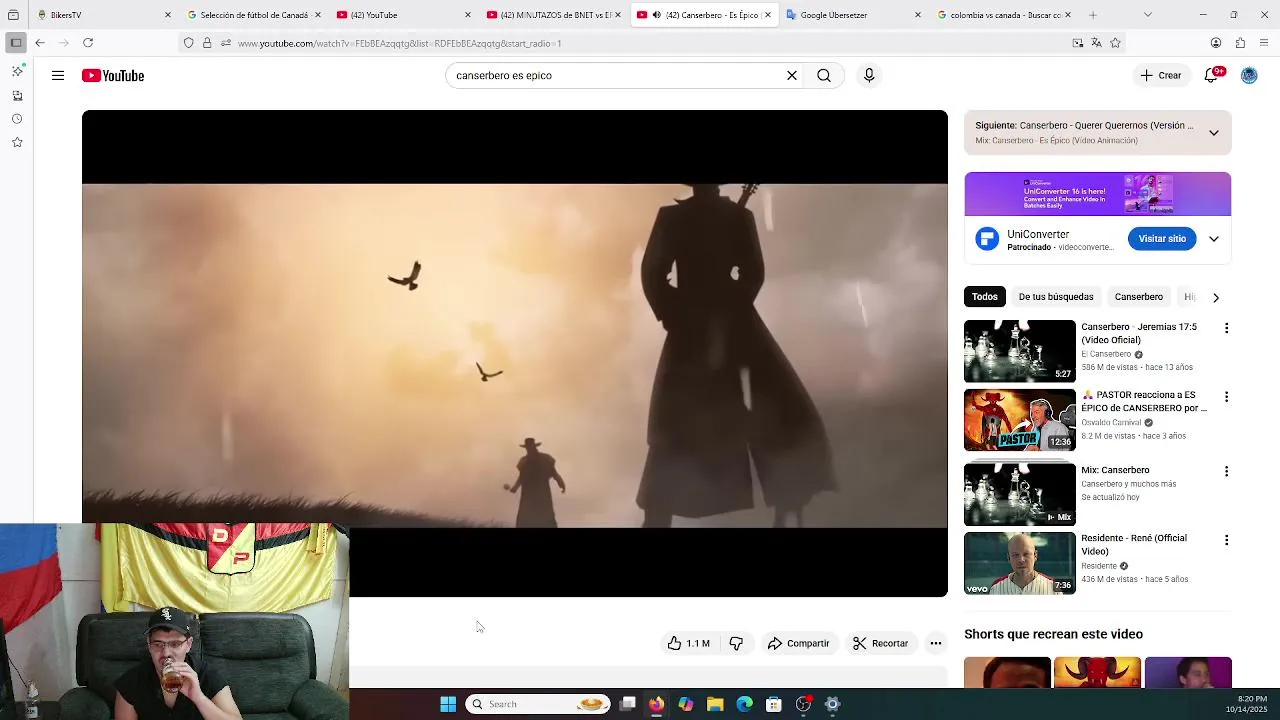1280x720 pixels.
Task: Open bookmarks star in browser sidebar
Action: click(x=17, y=142)
